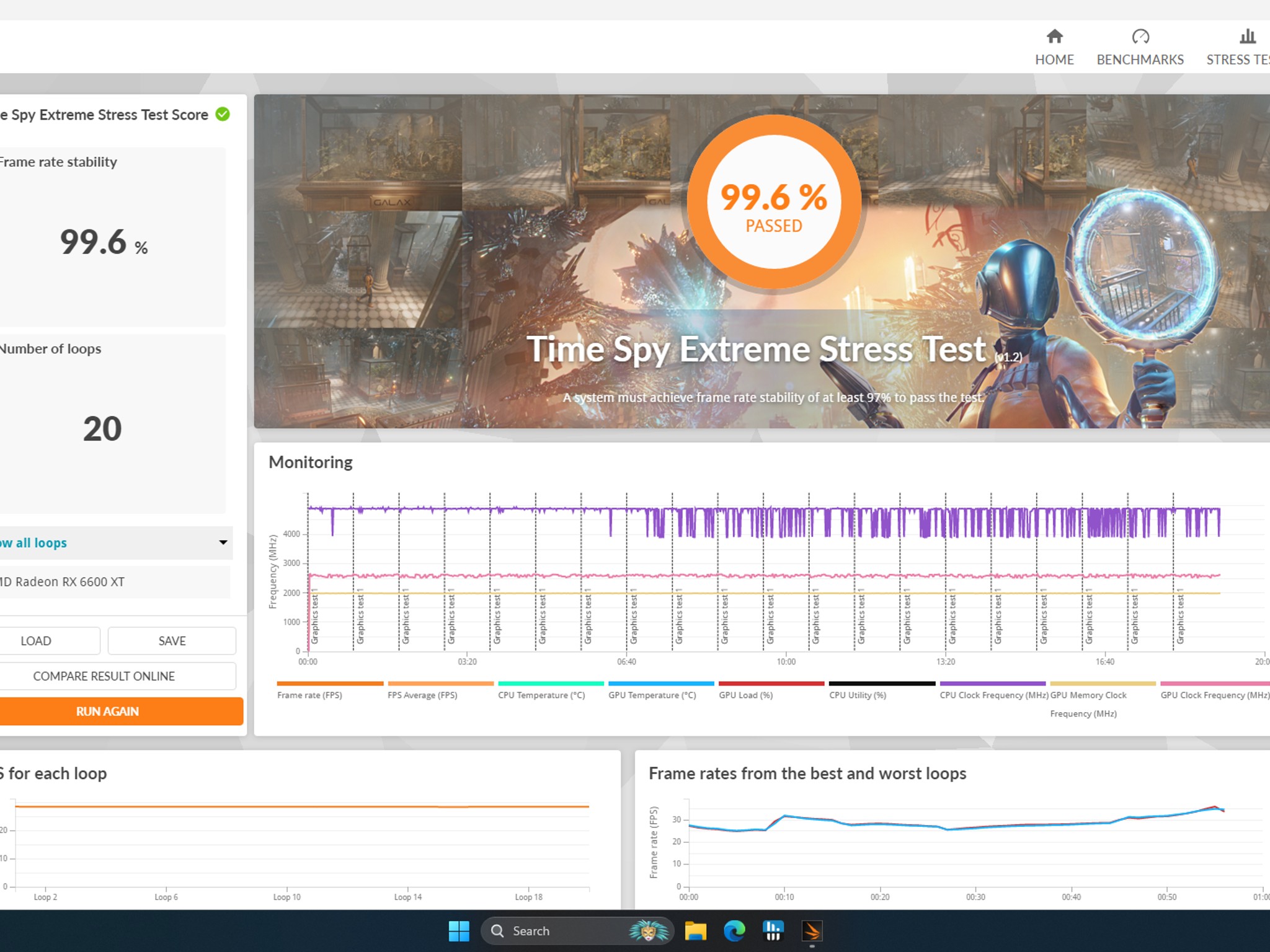Screen dimensions: 1270x952
Task: Click the taskbar Search input field
Action: [x=577, y=930]
